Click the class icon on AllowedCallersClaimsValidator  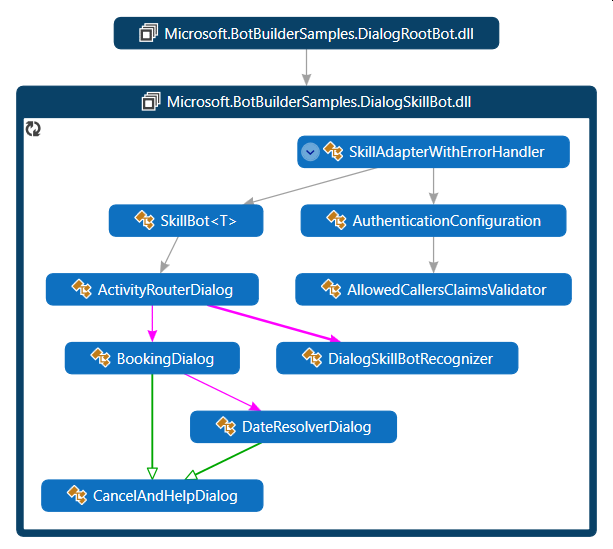pos(331,289)
